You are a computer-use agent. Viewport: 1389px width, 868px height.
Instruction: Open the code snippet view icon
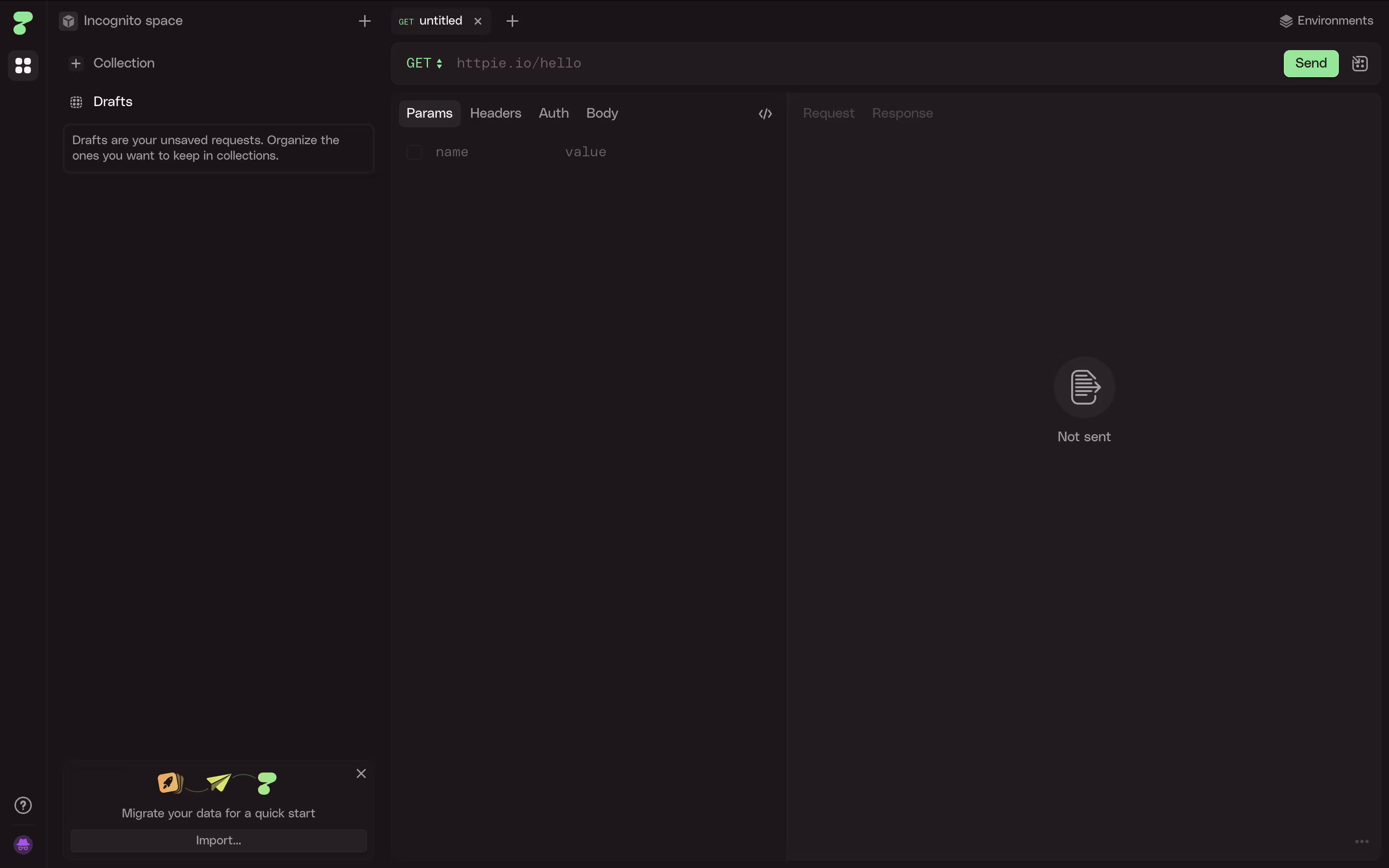[x=765, y=114]
